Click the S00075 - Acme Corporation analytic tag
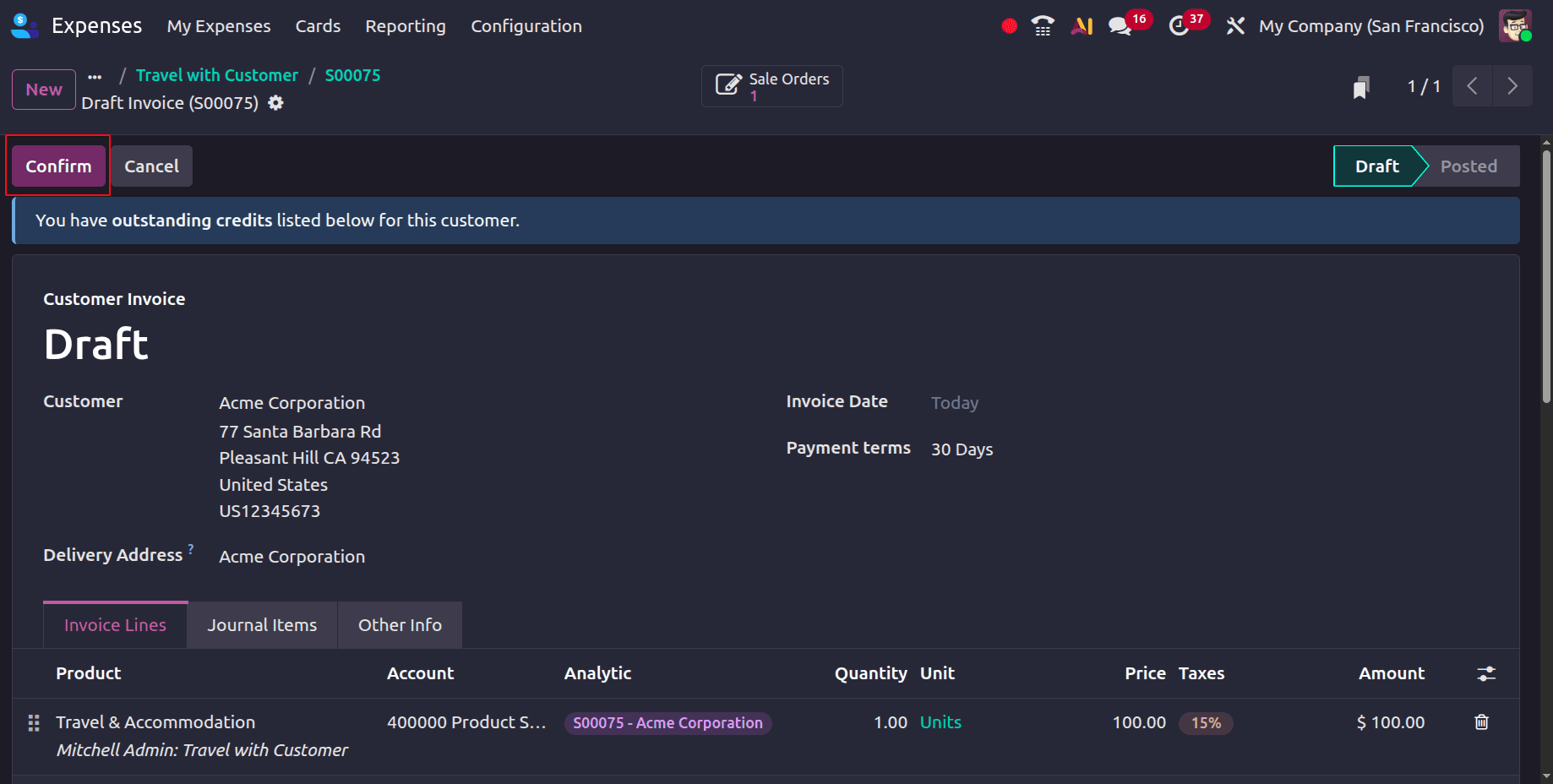This screenshot has height=784, width=1553. (x=668, y=723)
